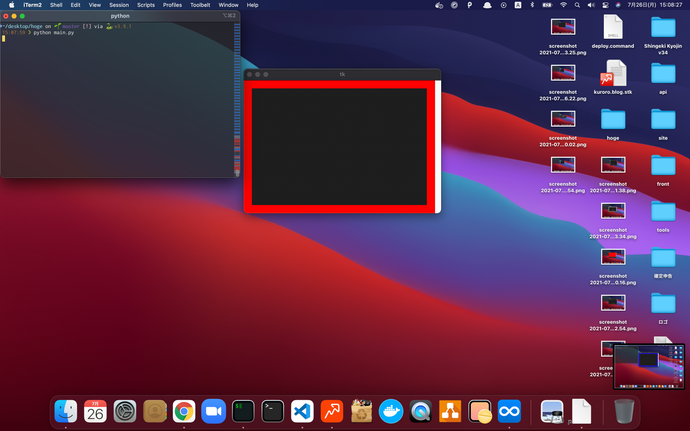
Task: Launch Docker Desktop from the Dock
Action: click(391, 411)
